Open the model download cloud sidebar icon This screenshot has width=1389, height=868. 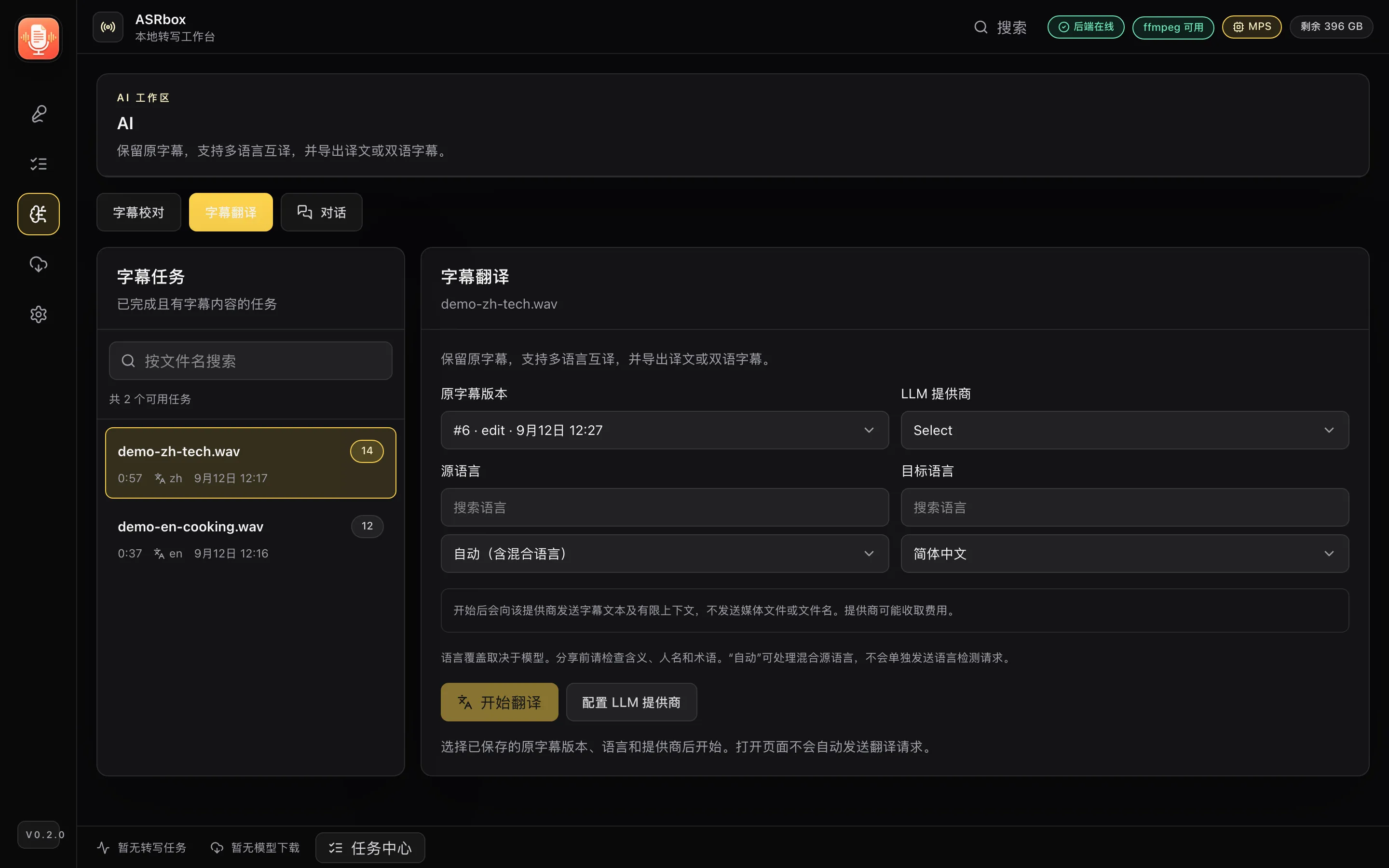coord(39,264)
